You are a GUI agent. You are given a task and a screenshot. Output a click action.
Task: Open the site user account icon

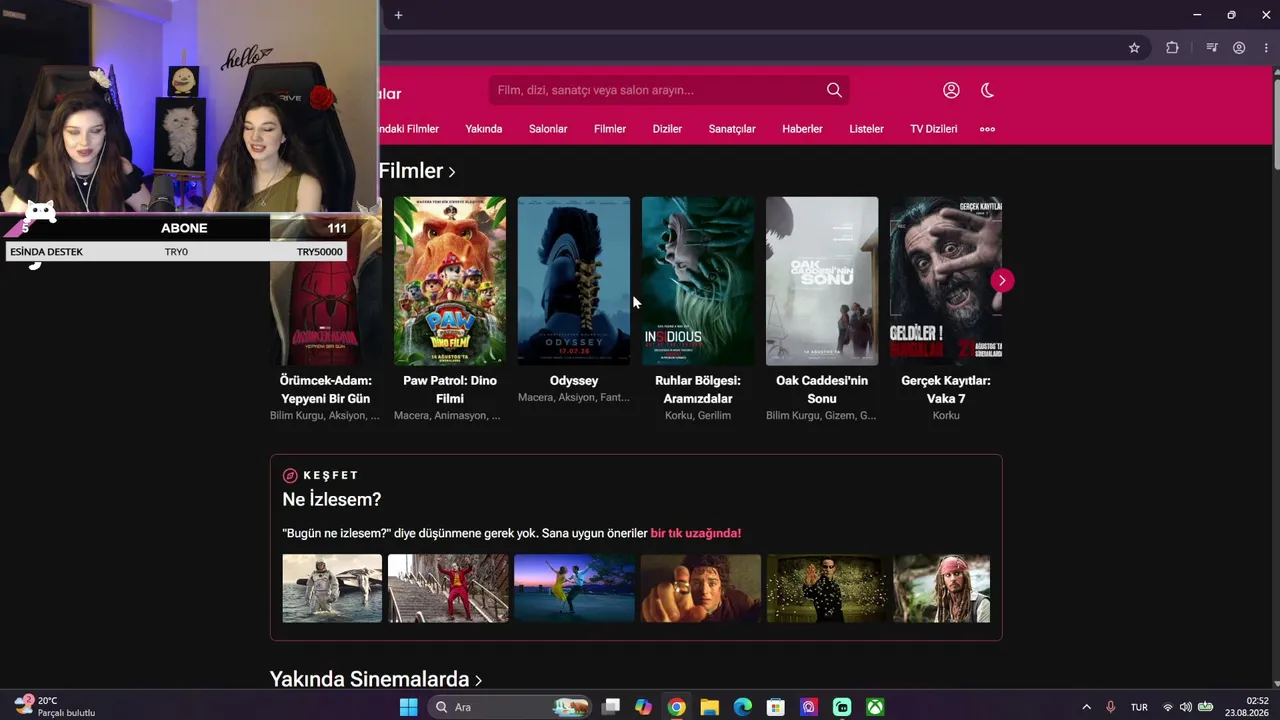(x=951, y=90)
